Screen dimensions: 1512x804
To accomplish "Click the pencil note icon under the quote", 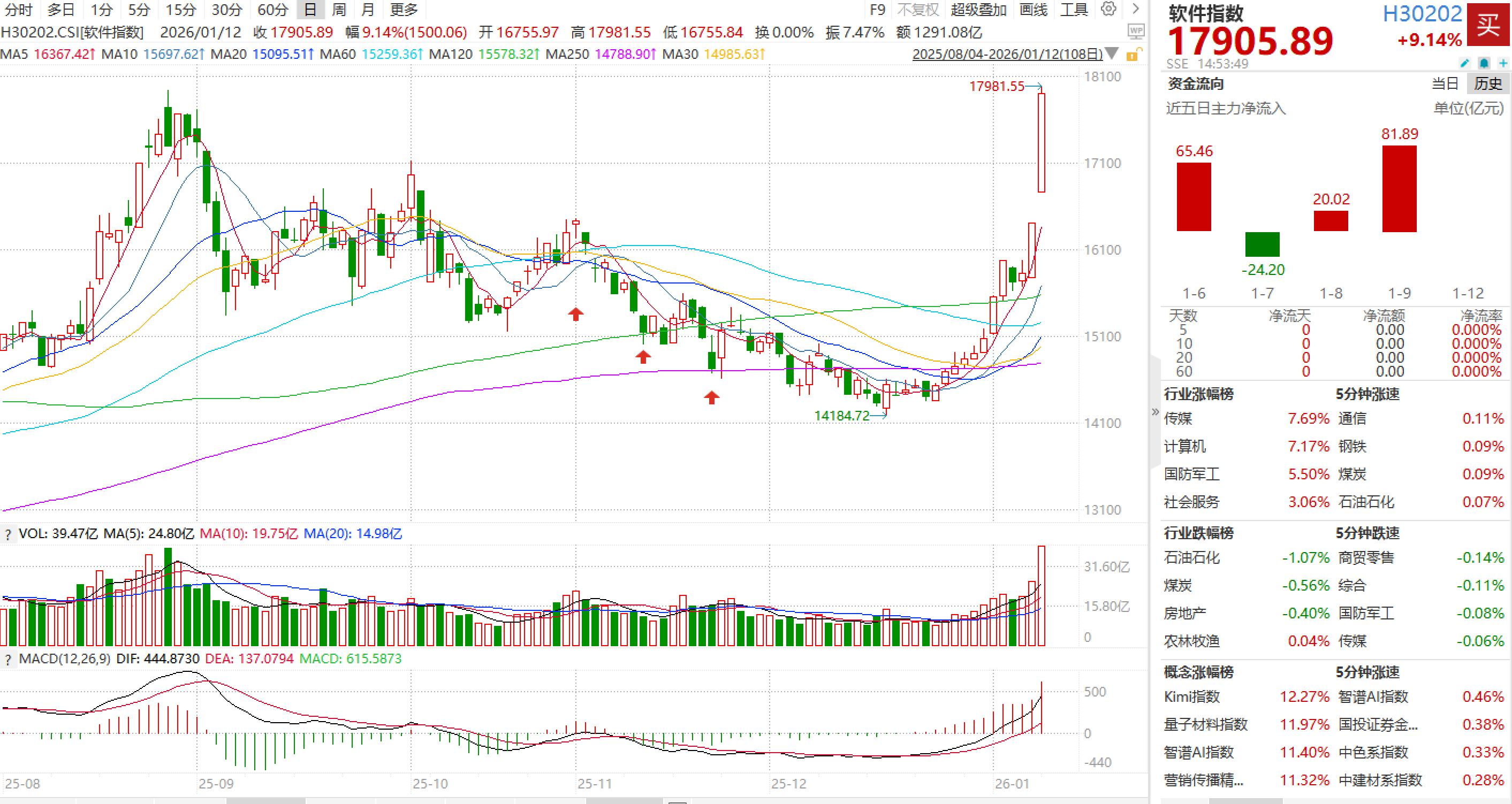I will click(x=1464, y=63).
